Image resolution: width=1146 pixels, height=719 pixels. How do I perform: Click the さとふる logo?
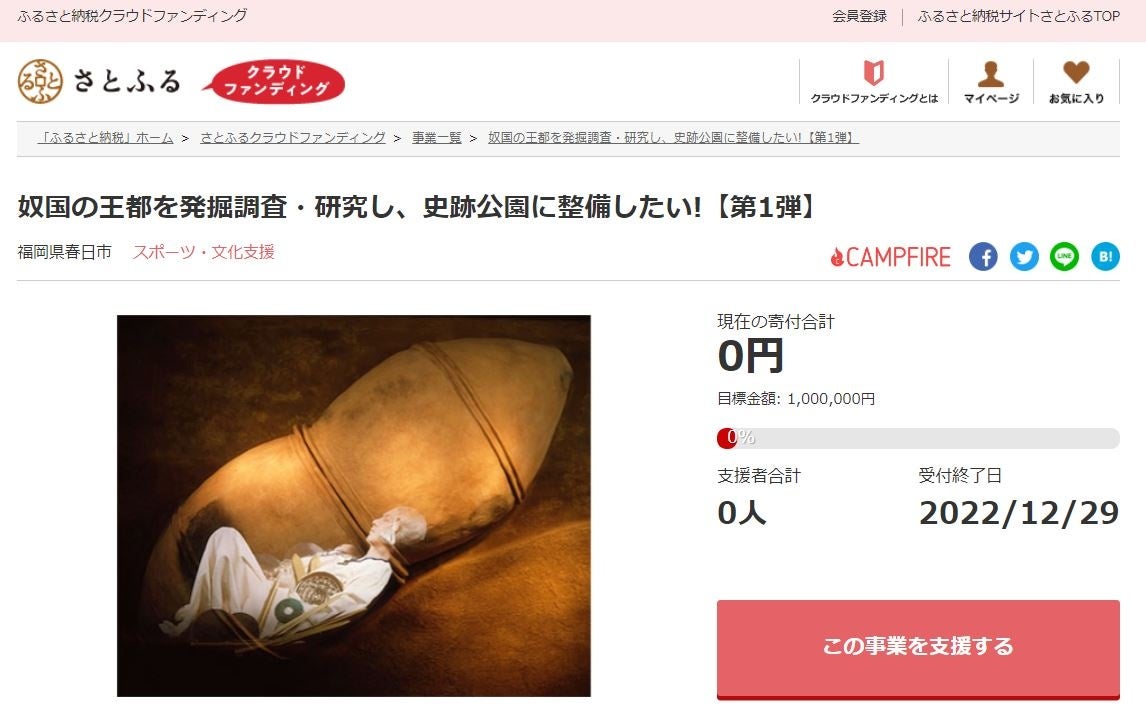point(99,81)
